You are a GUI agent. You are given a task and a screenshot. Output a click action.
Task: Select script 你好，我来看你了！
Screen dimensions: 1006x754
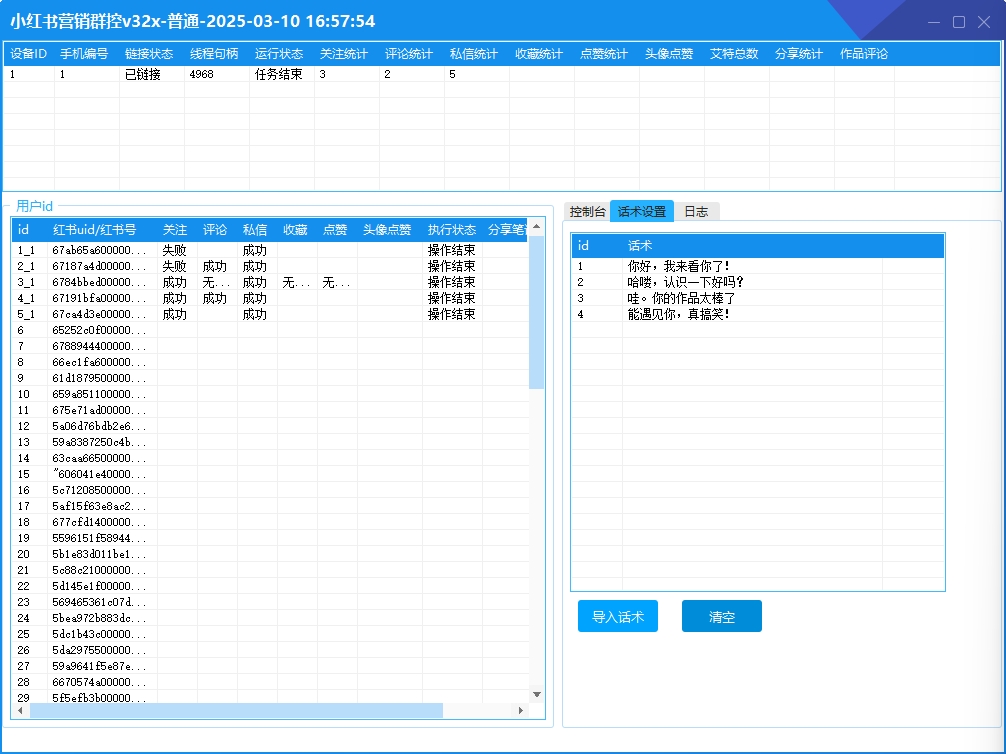pos(758,266)
